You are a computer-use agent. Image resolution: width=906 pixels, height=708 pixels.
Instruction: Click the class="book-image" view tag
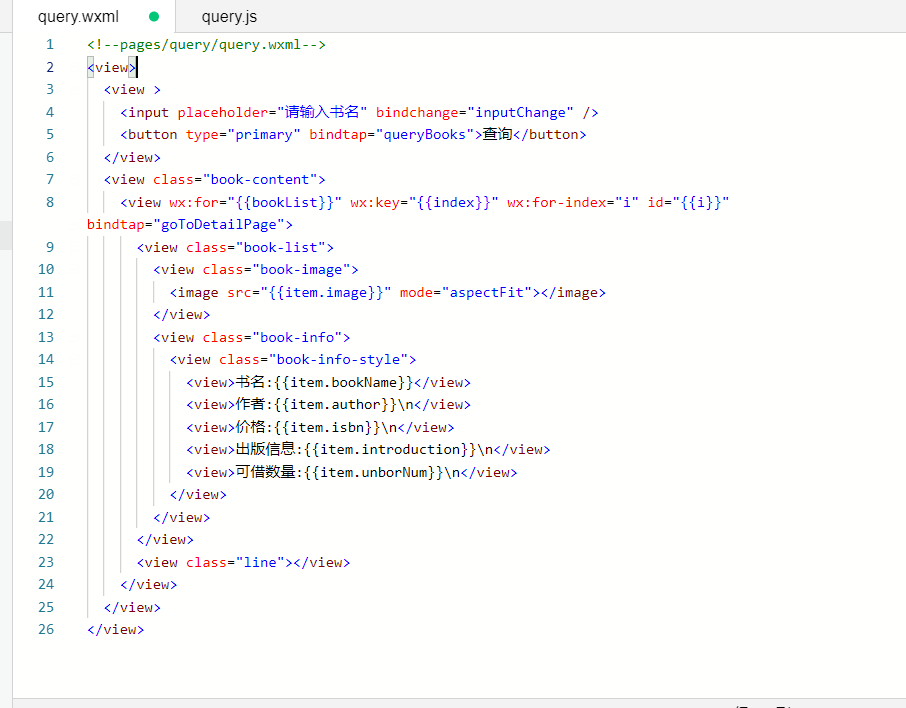pos(256,270)
